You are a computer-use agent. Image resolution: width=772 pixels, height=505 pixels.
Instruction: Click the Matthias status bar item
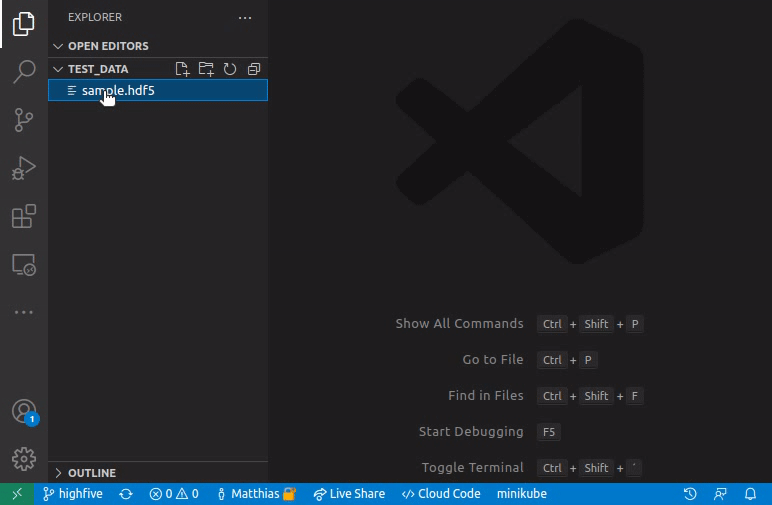click(257, 494)
